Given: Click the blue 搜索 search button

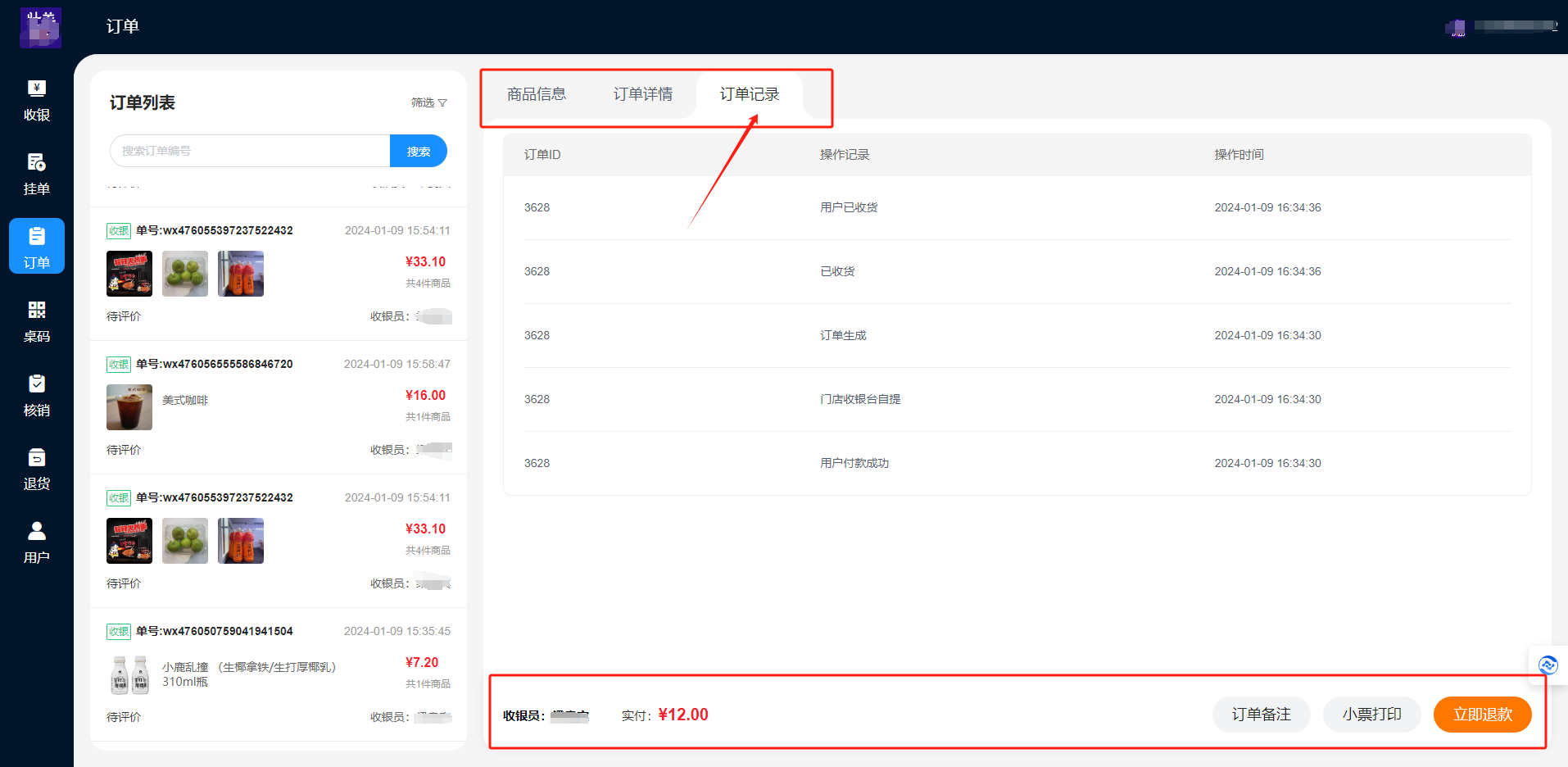Looking at the screenshot, I should point(419,152).
